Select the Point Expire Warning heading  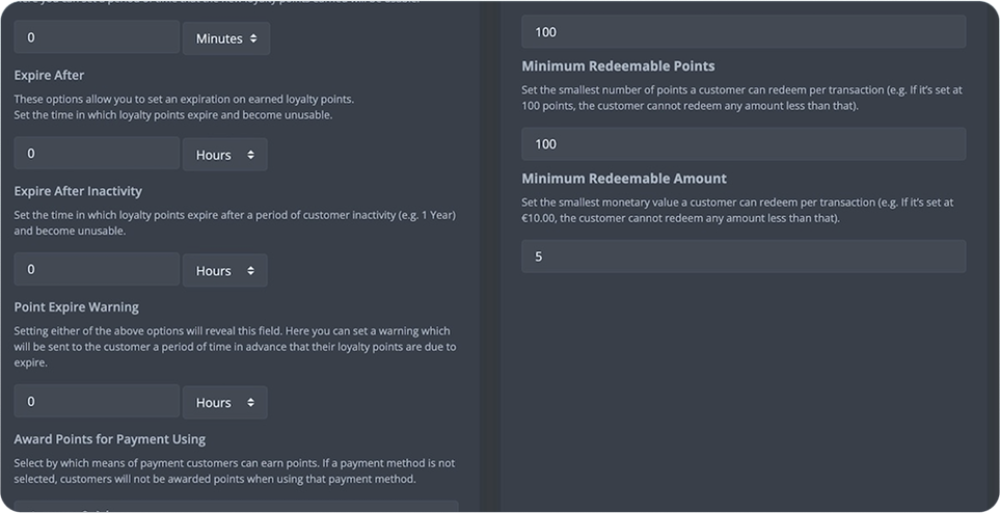[76, 307]
